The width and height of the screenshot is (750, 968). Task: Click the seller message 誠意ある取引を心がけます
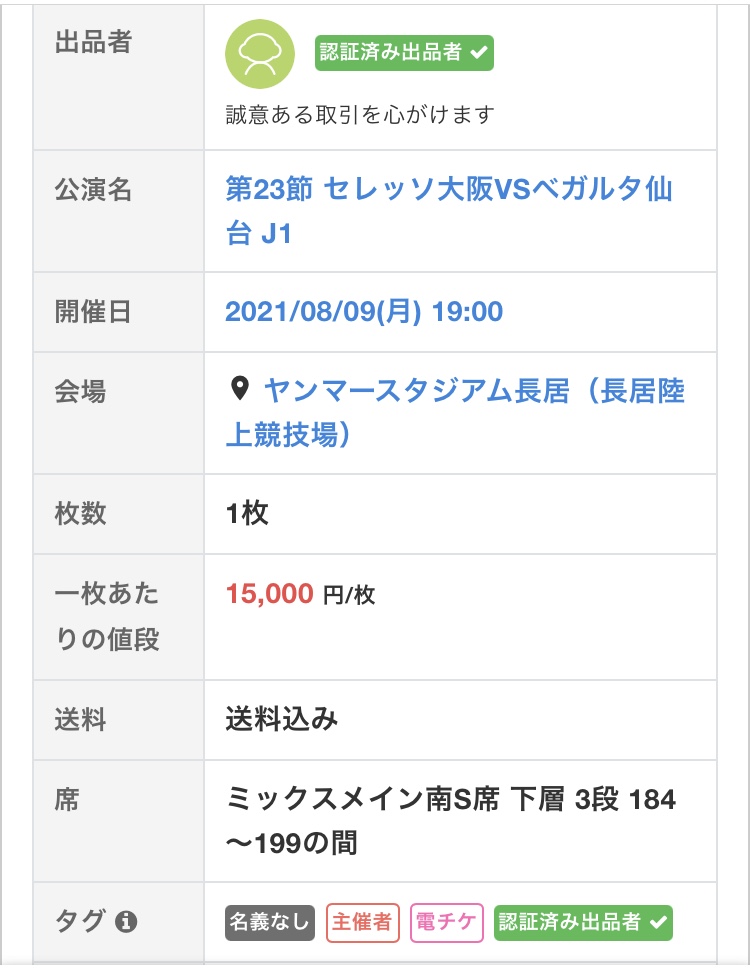360,114
